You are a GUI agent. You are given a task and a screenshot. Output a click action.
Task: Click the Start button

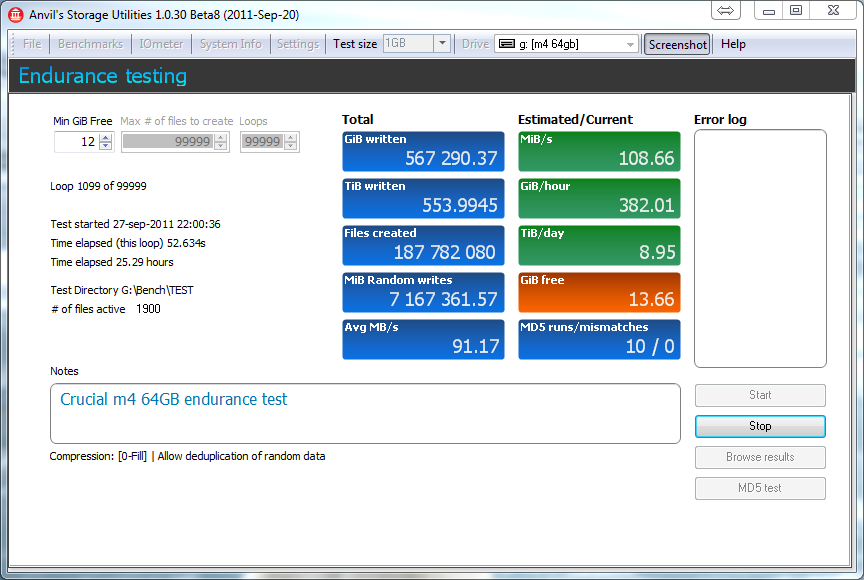(760, 395)
